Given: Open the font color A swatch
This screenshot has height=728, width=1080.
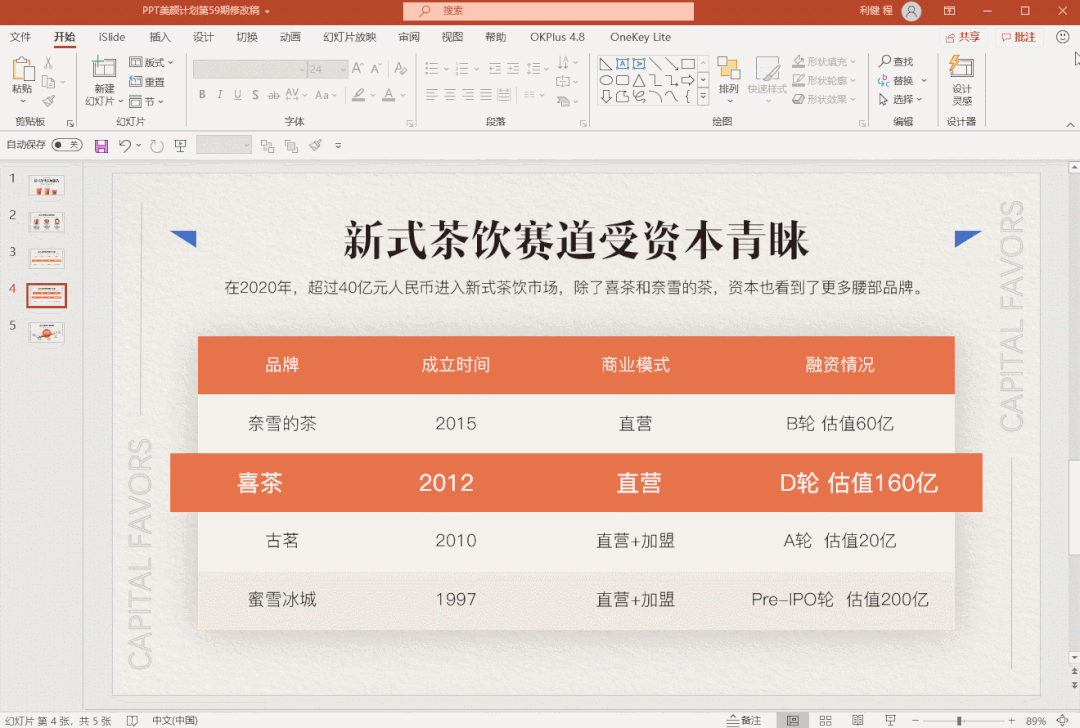Looking at the screenshot, I should coord(388,94).
